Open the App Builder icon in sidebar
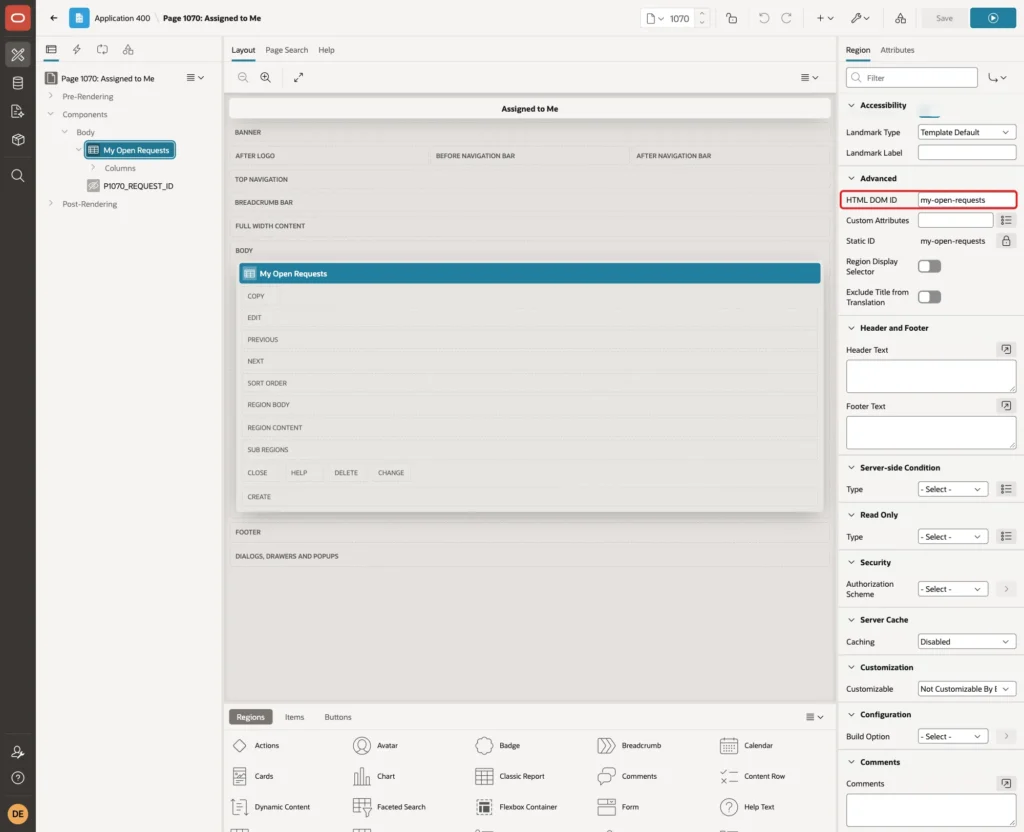1024x832 pixels. click(18, 55)
